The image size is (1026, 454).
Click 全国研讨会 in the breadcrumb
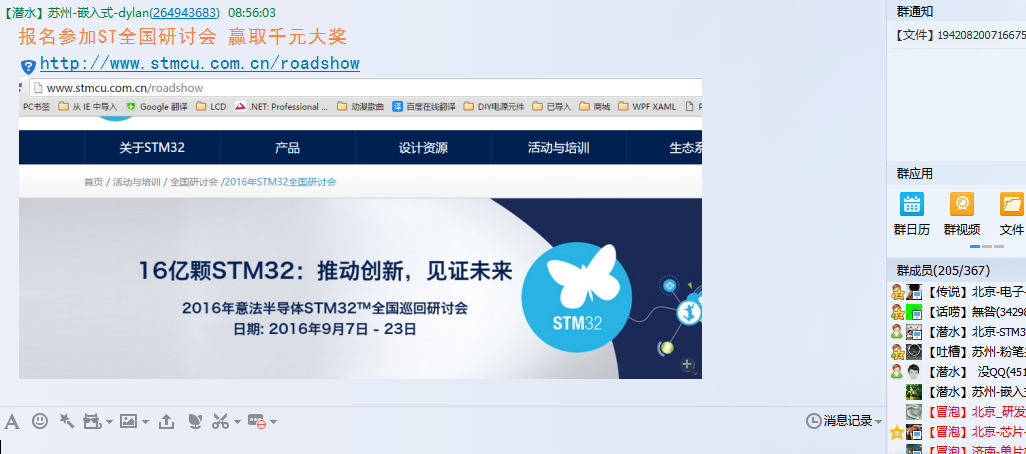click(194, 182)
